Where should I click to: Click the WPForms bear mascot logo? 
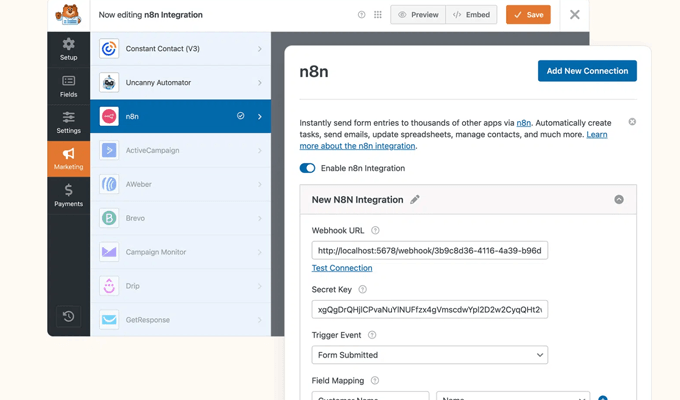pos(69,15)
